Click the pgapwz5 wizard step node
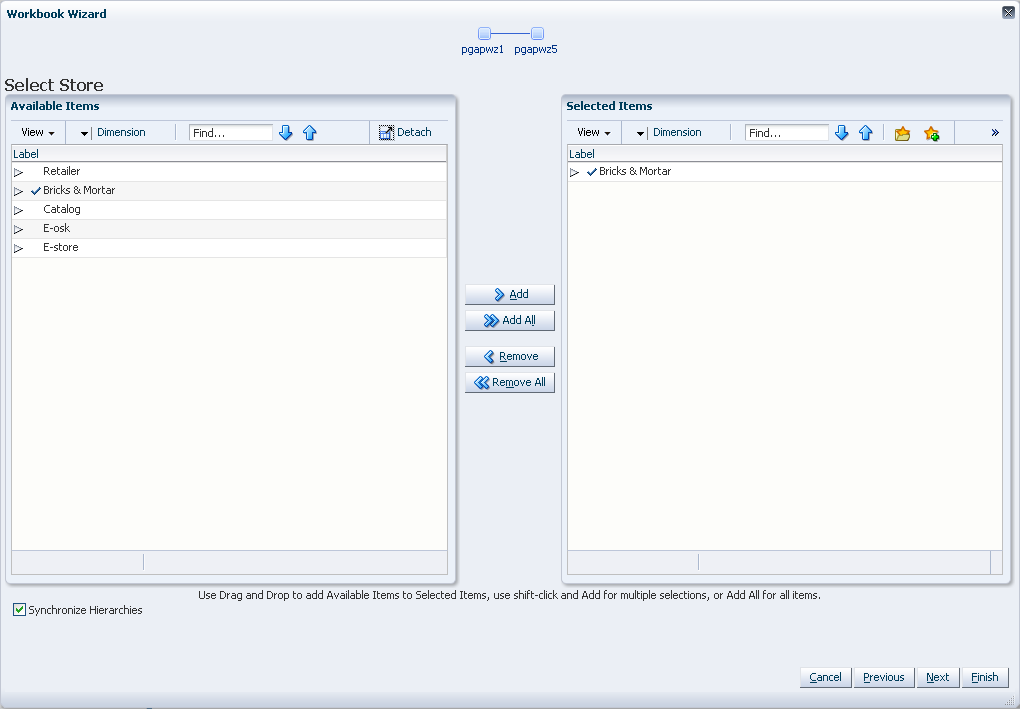This screenshot has width=1020, height=709. [x=537, y=33]
